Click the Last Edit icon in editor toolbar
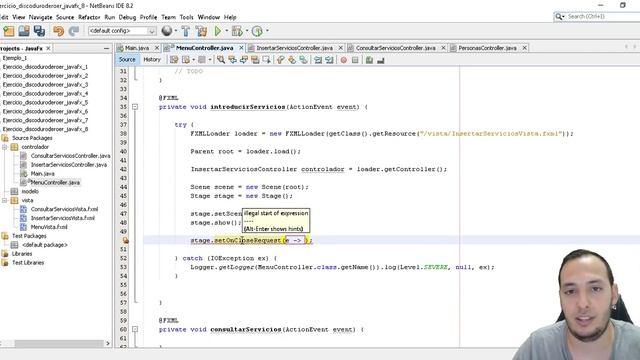The width and height of the screenshot is (640, 360). point(174,60)
